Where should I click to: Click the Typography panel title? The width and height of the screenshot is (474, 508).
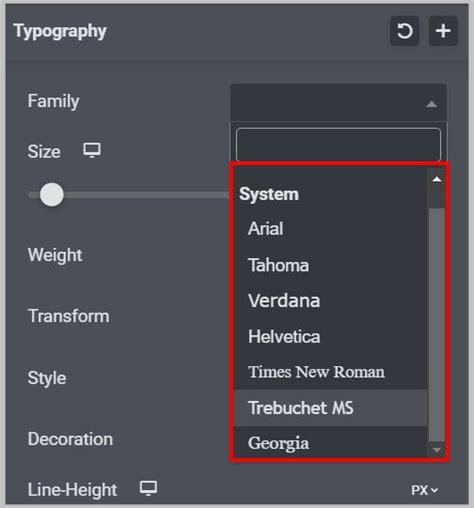click(x=60, y=32)
